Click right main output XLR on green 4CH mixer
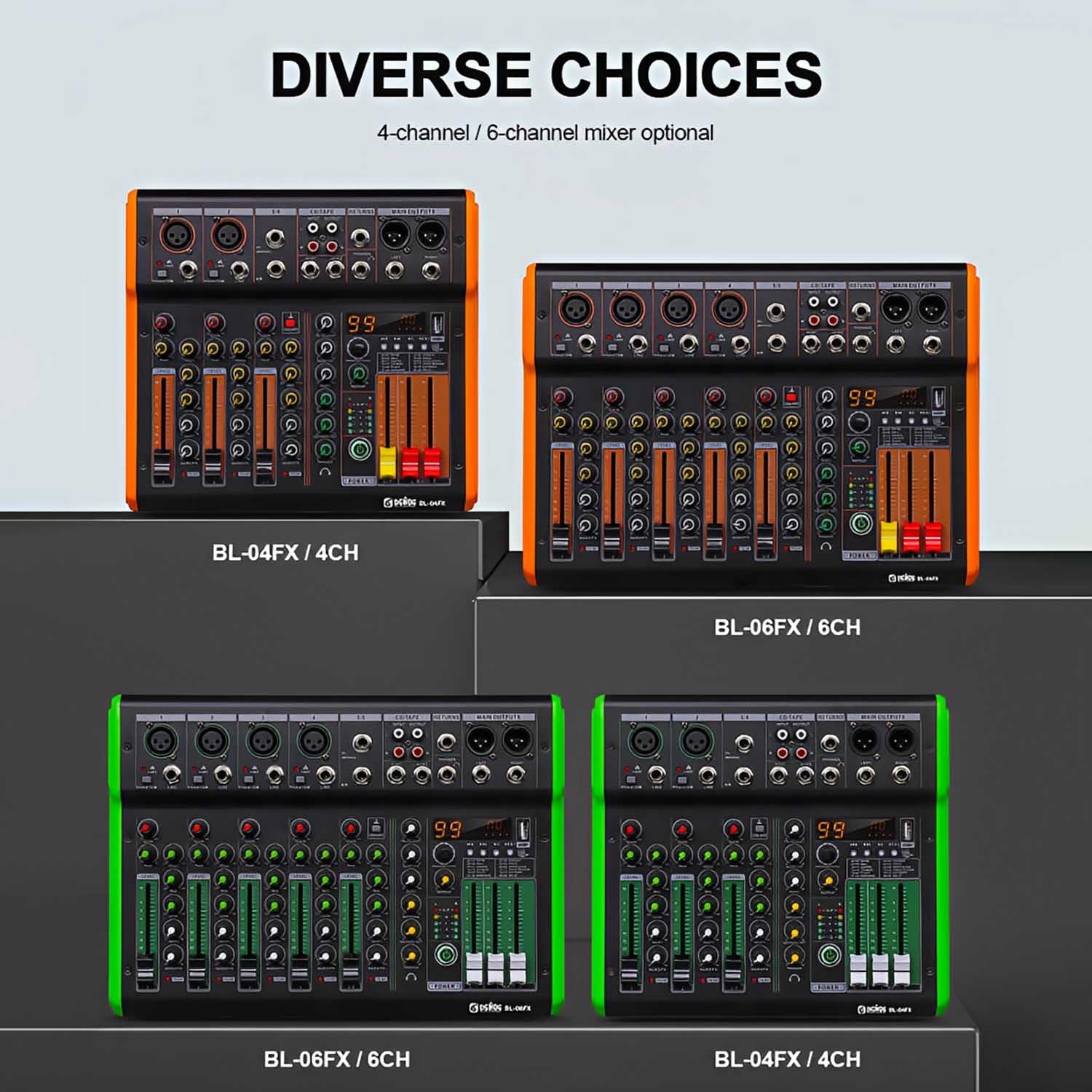The width and height of the screenshot is (1092, 1092). click(901, 741)
